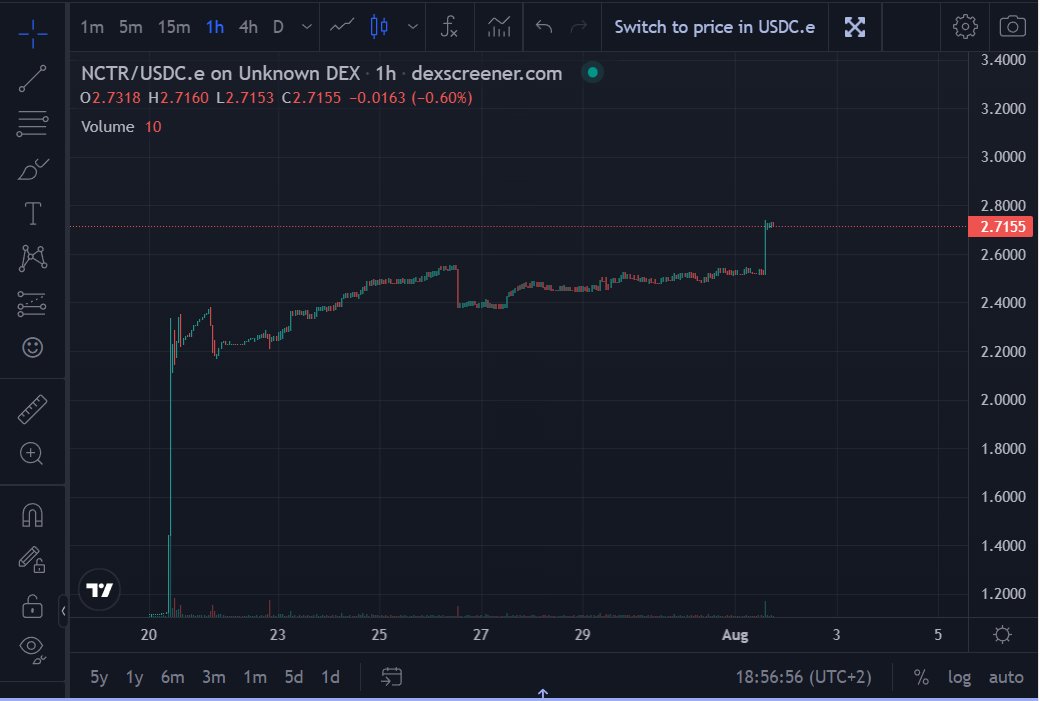1040x701 pixels.
Task: Collapse the left drawing toolbar
Action: tap(63, 611)
